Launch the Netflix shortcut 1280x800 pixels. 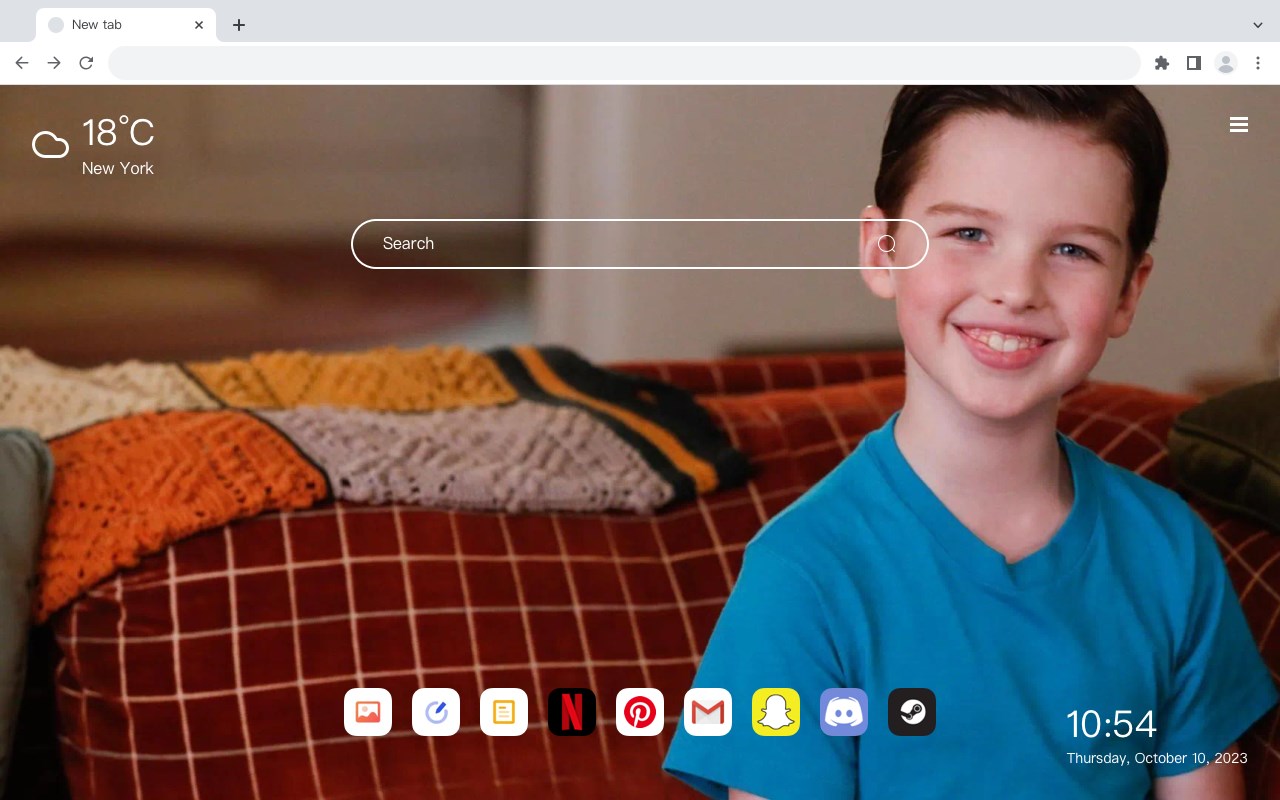(x=572, y=712)
